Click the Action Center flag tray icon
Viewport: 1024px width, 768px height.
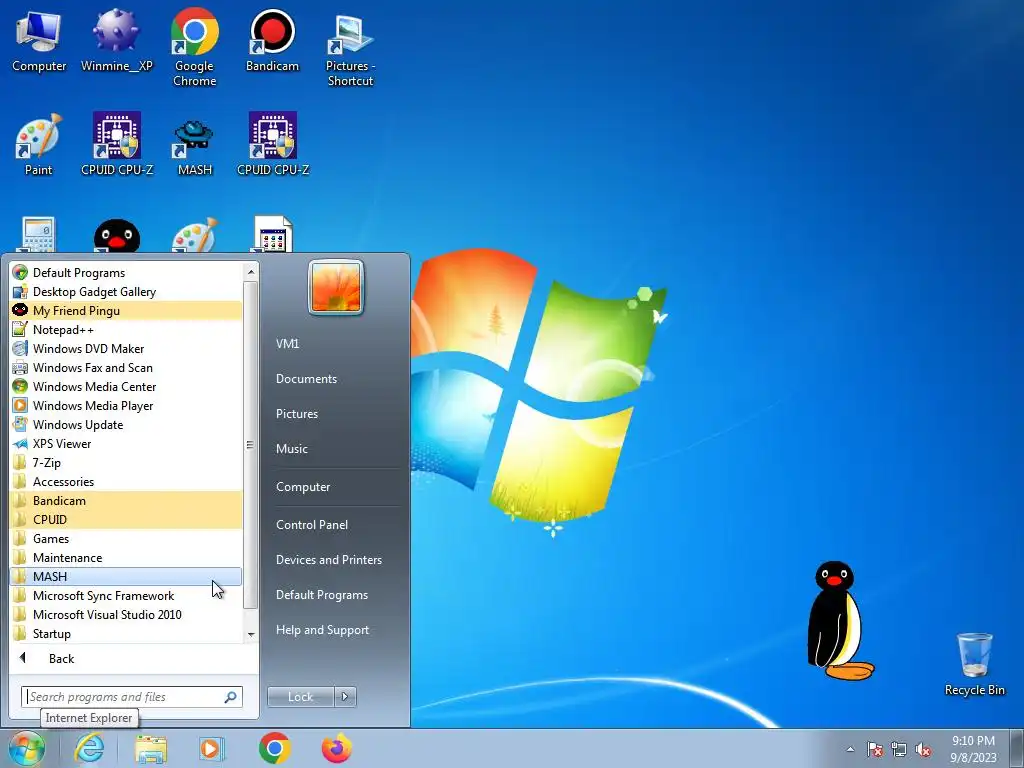[875, 749]
